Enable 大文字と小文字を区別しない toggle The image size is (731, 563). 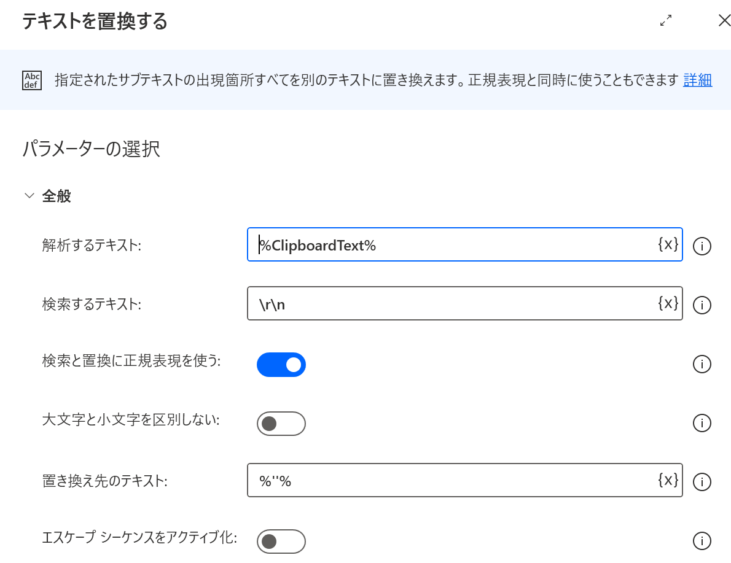(281, 423)
